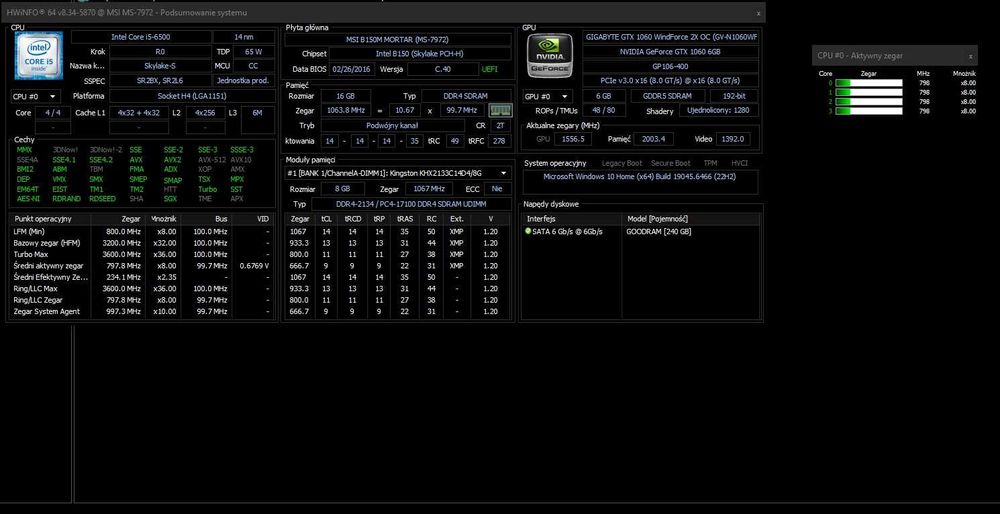Click the green SATA drive status indicator
Screen dimensions: 1000x514
[x=528, y=231]
